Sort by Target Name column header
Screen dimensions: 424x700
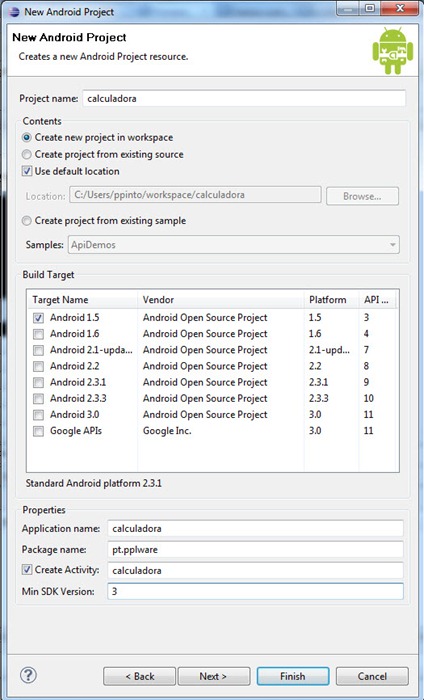(82, 300)
